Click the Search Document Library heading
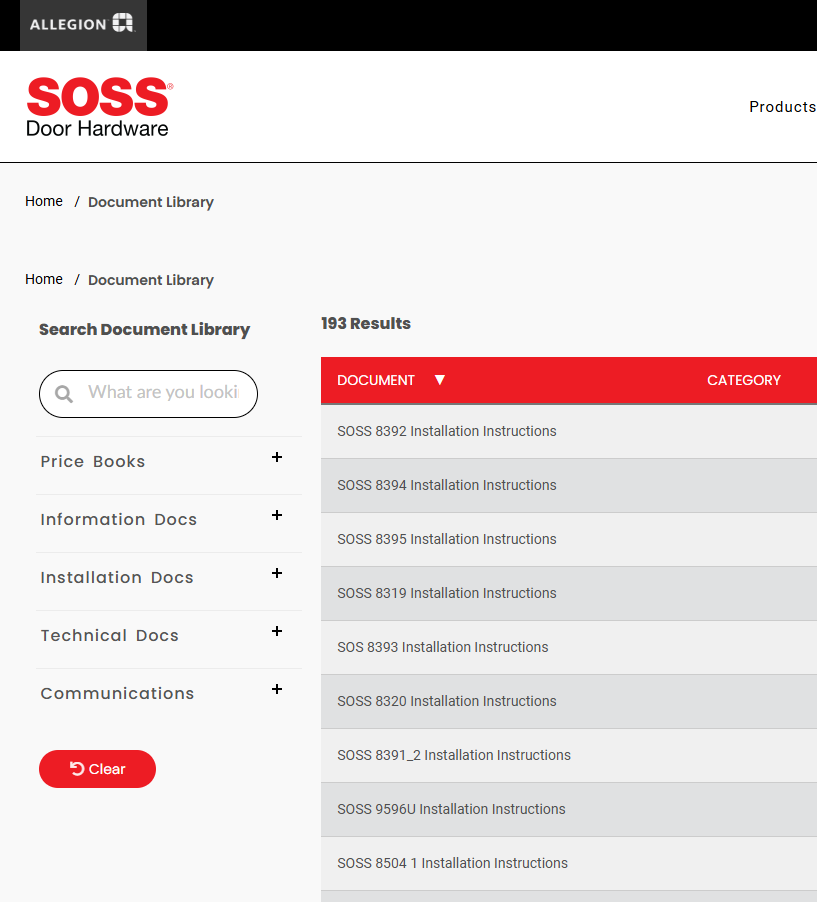817x902 pixels. point(144,330)
